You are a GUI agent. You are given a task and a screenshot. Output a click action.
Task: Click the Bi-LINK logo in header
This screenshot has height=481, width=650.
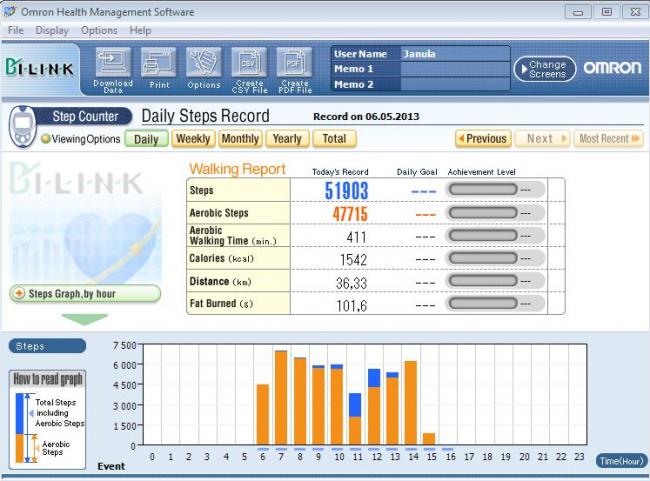coord(40,68)
